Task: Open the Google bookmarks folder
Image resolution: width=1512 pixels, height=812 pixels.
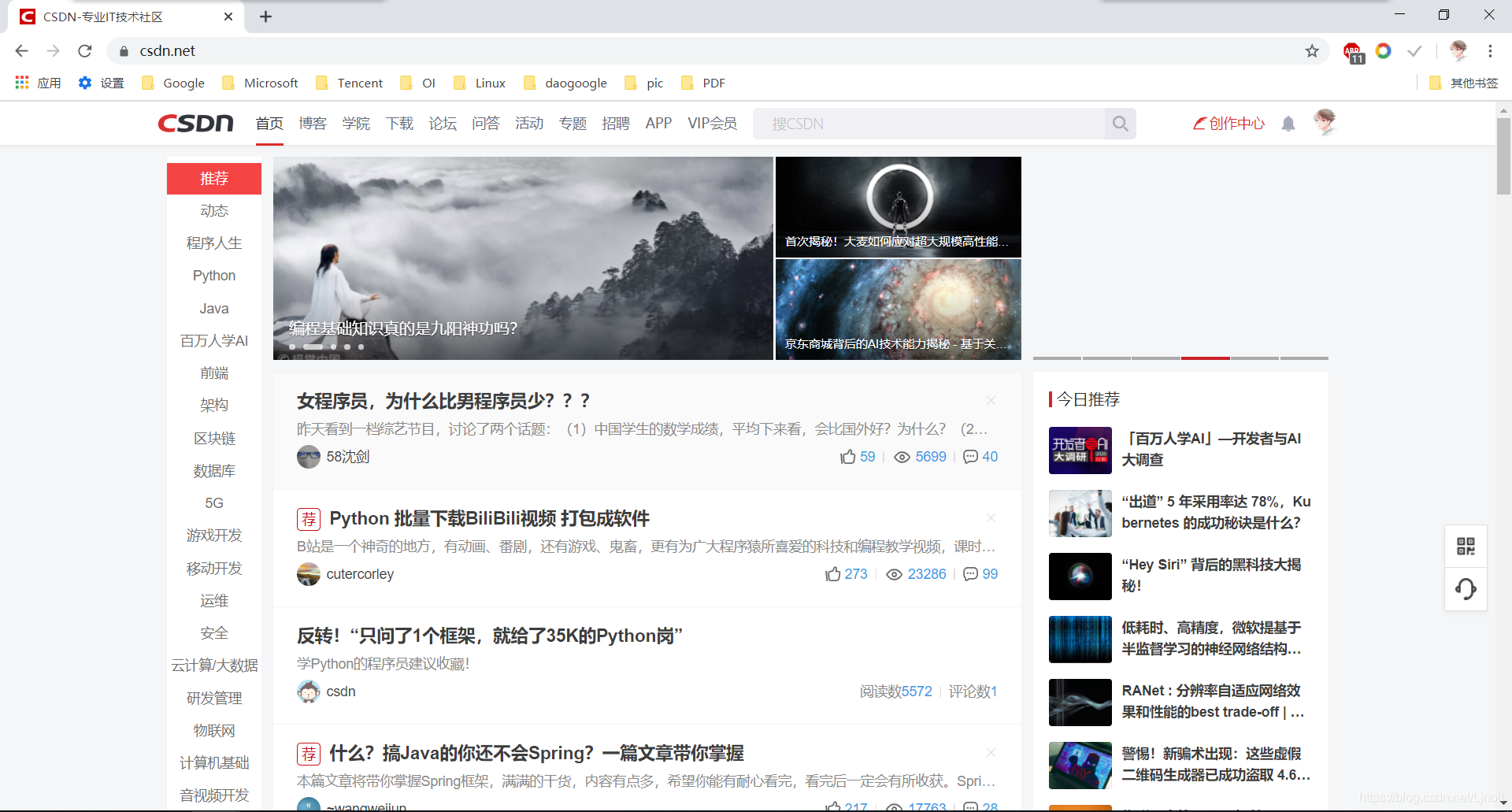Action: pos(173,83)
